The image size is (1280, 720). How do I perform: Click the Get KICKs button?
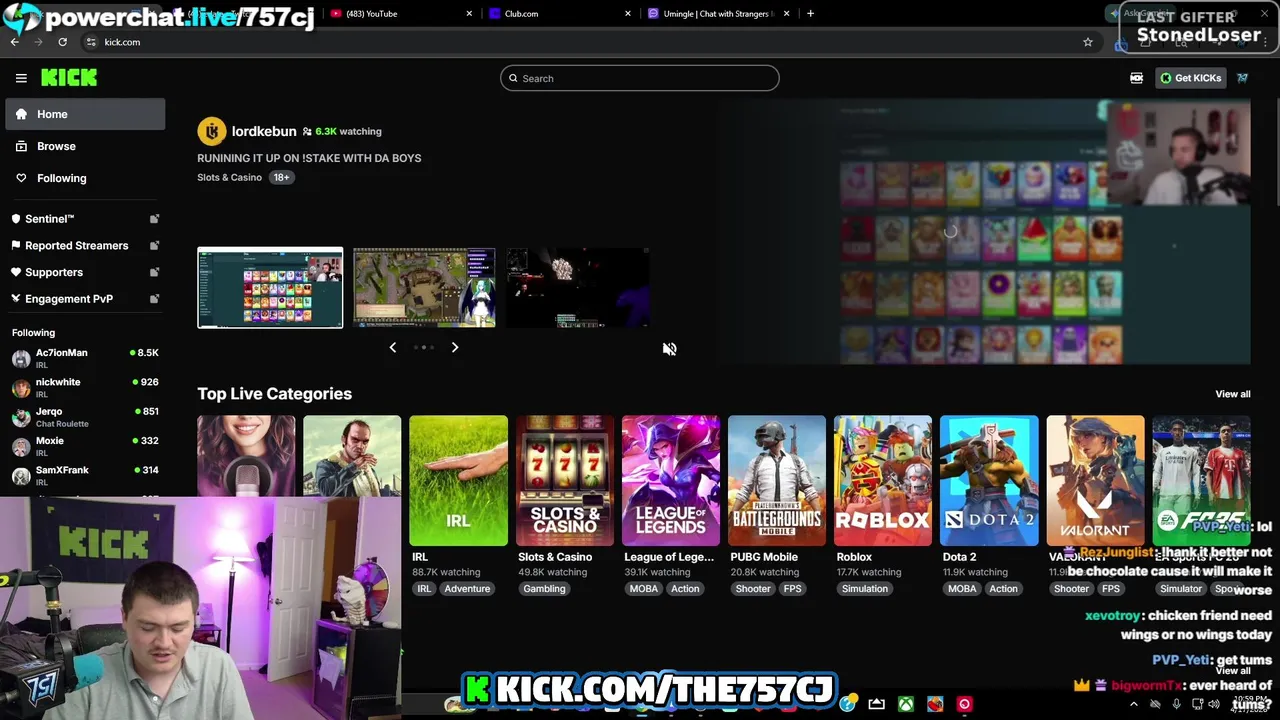(x=1190, y=78)
